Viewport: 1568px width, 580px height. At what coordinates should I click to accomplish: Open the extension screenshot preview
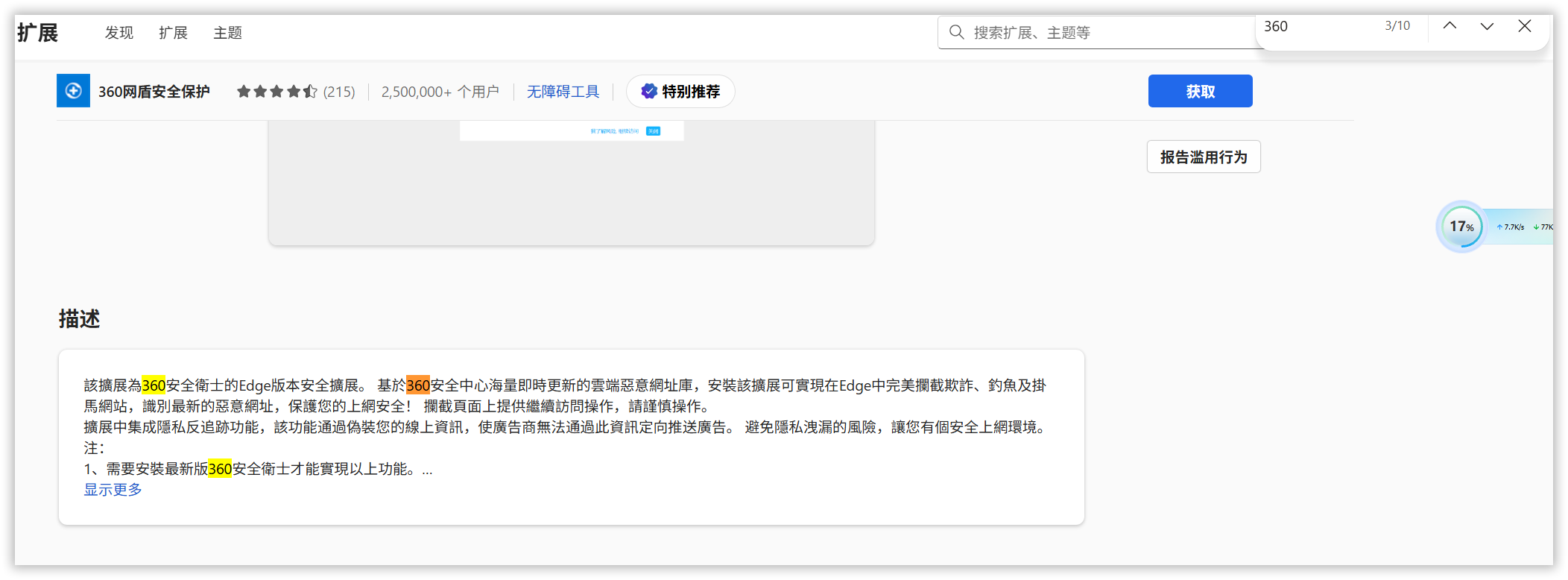[x=572, y=183]
